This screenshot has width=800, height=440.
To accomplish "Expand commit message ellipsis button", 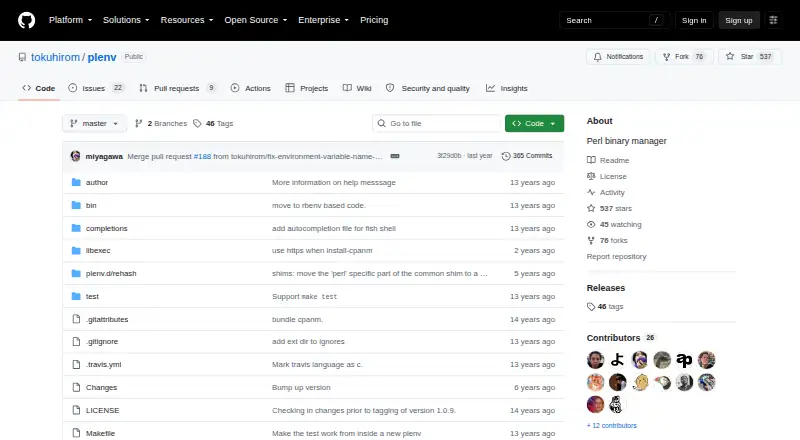I will (x=395, y=156).
